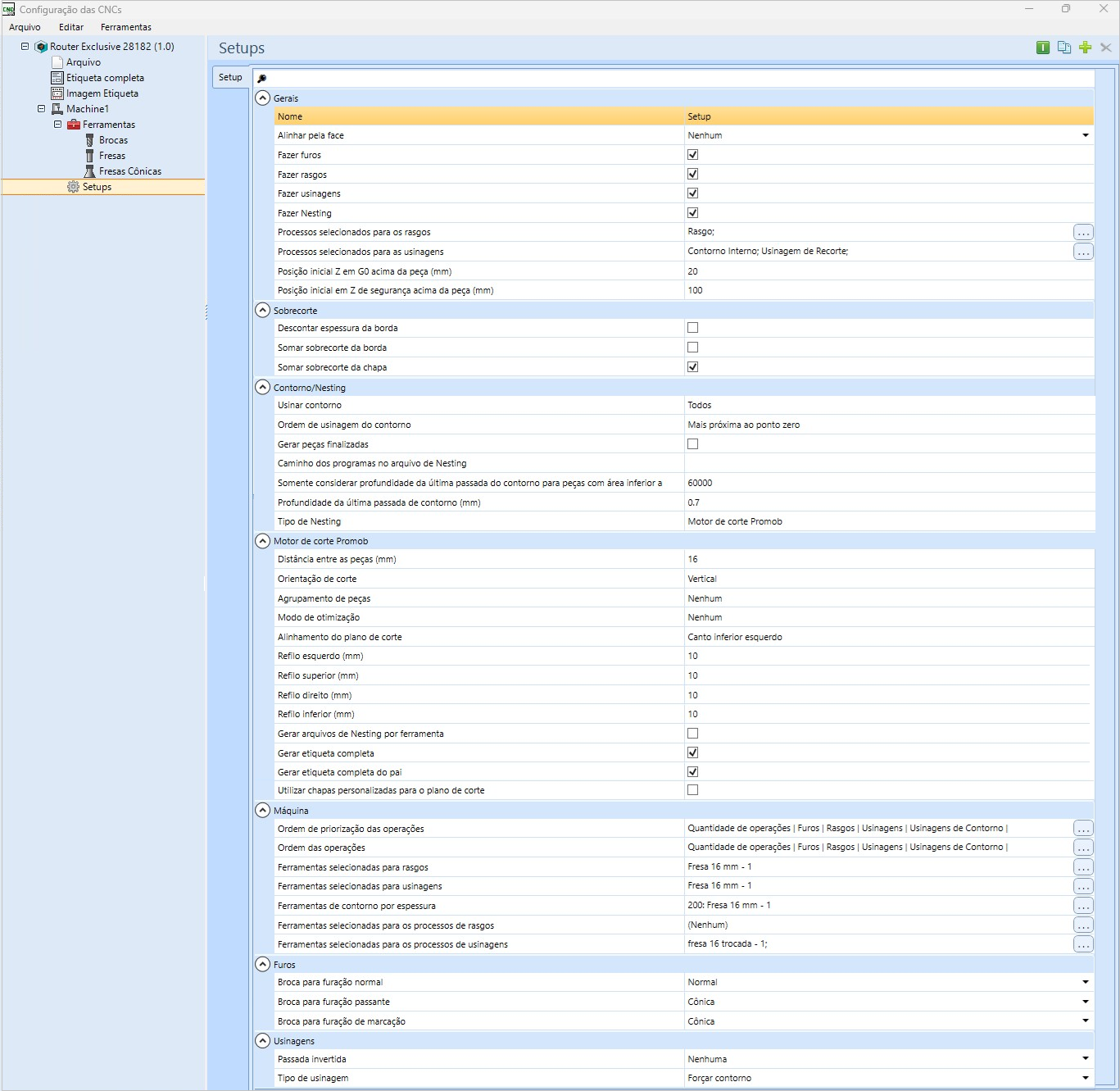Click the search key icon in the filter box
The width and height of the screenshot is (1120, 1091).
click(x=262, y=79)
